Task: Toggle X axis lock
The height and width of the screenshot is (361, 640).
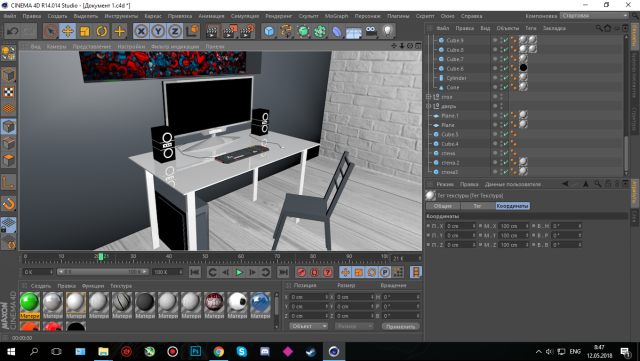Action: coord(141,31)
